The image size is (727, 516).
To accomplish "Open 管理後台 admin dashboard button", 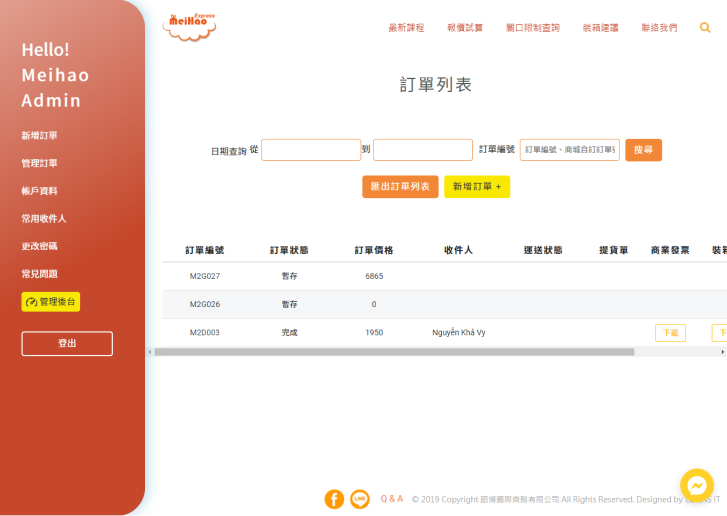I will tap(51, 302).
